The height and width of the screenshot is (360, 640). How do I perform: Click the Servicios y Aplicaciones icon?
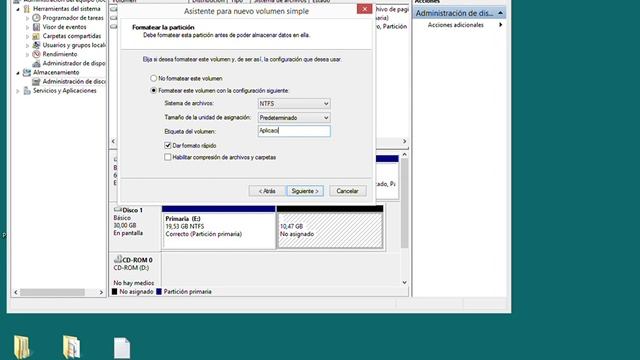coord(27,91)
